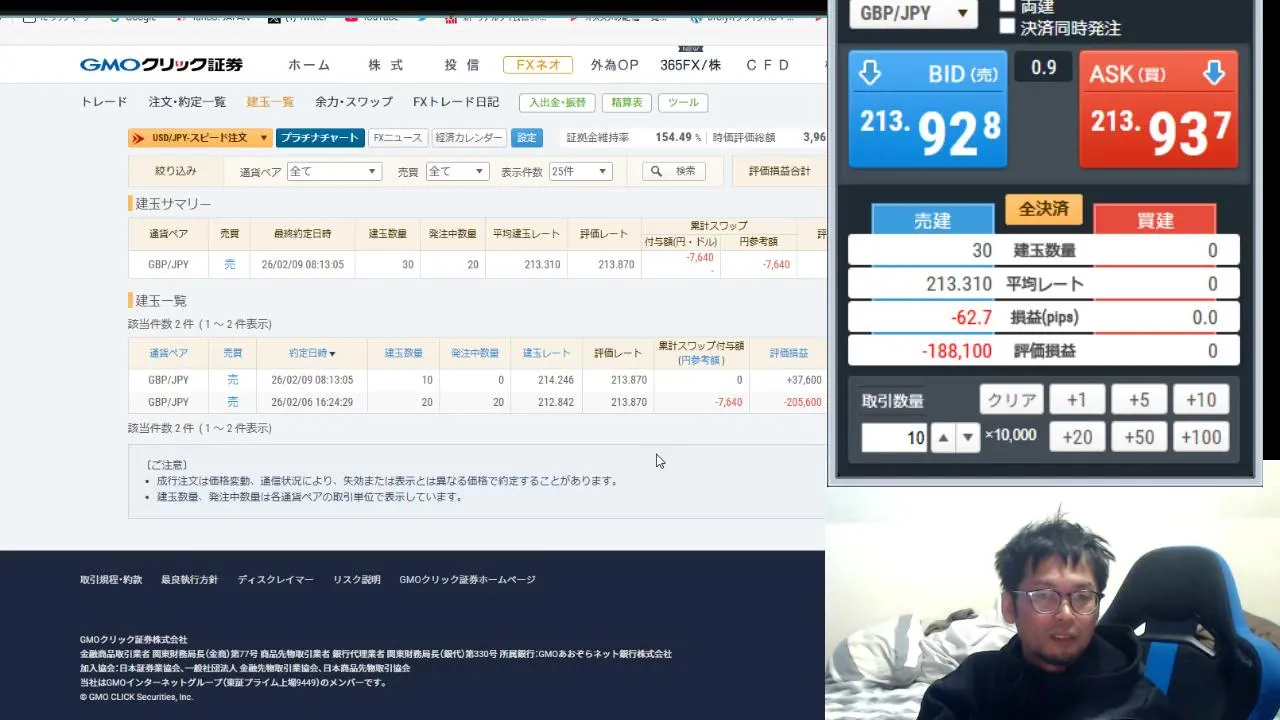Click -205,600 loss value
The width and height of the screenshot is (1280, 720).
click(803, 402)
